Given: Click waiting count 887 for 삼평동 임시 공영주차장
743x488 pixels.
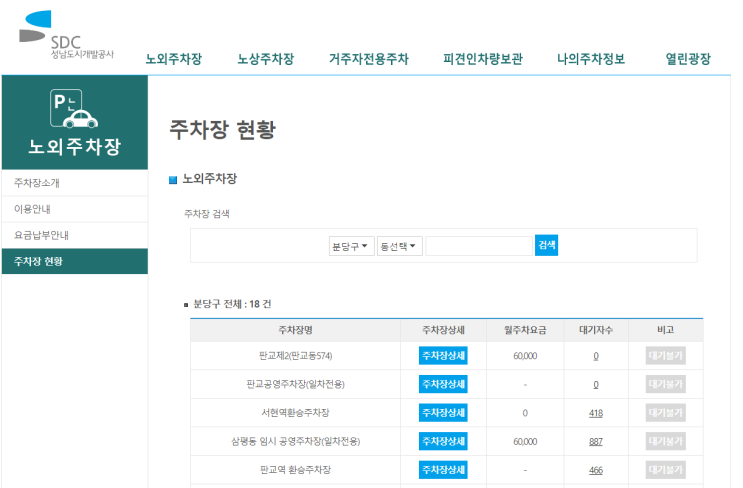Looking at the screenshot, I should pos(596,442).
